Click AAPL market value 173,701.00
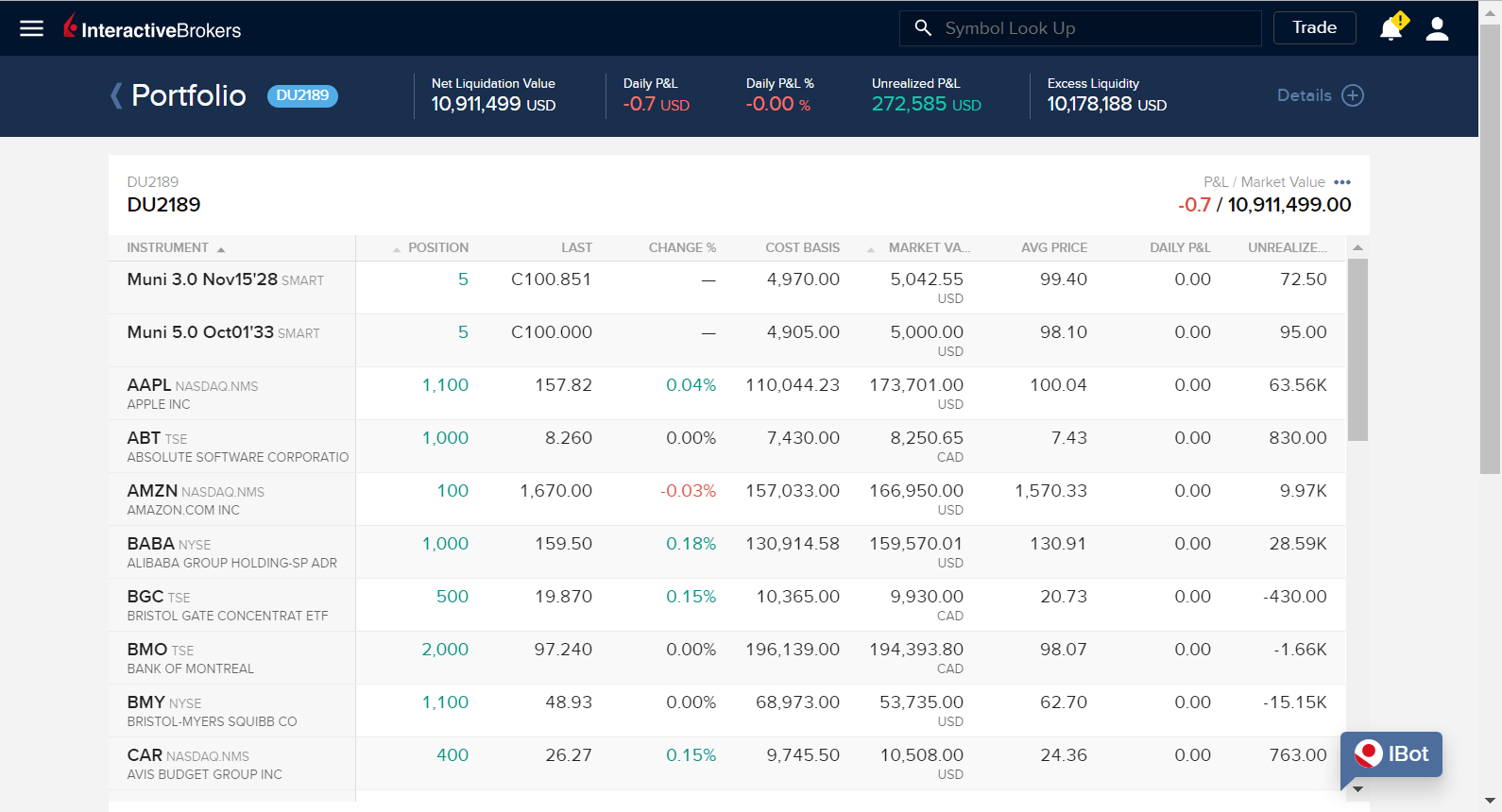This screenshot has height=812, width=1502. (916, 385)
